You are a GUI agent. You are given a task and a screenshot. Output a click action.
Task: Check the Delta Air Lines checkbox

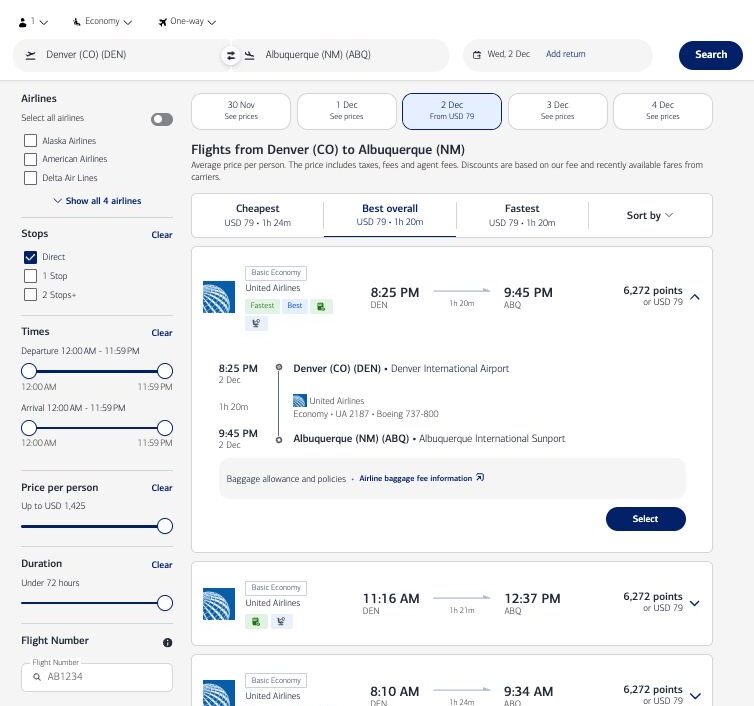click(x=30, y=178)
